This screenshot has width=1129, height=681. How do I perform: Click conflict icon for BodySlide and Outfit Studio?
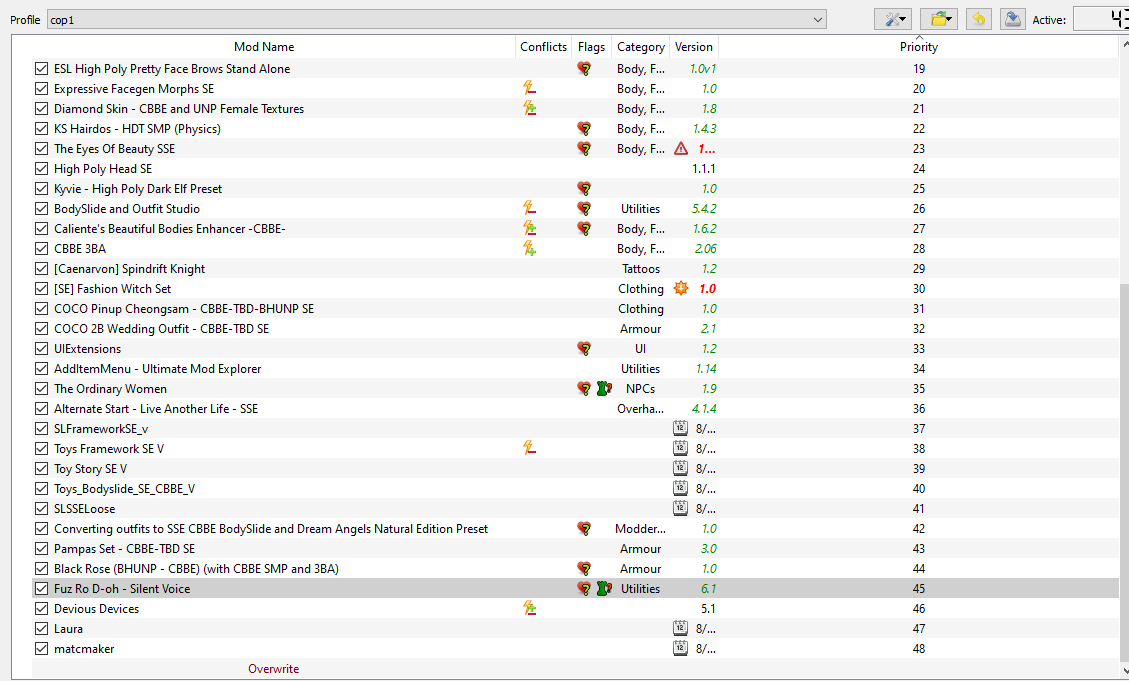click(x=529, y=209)
